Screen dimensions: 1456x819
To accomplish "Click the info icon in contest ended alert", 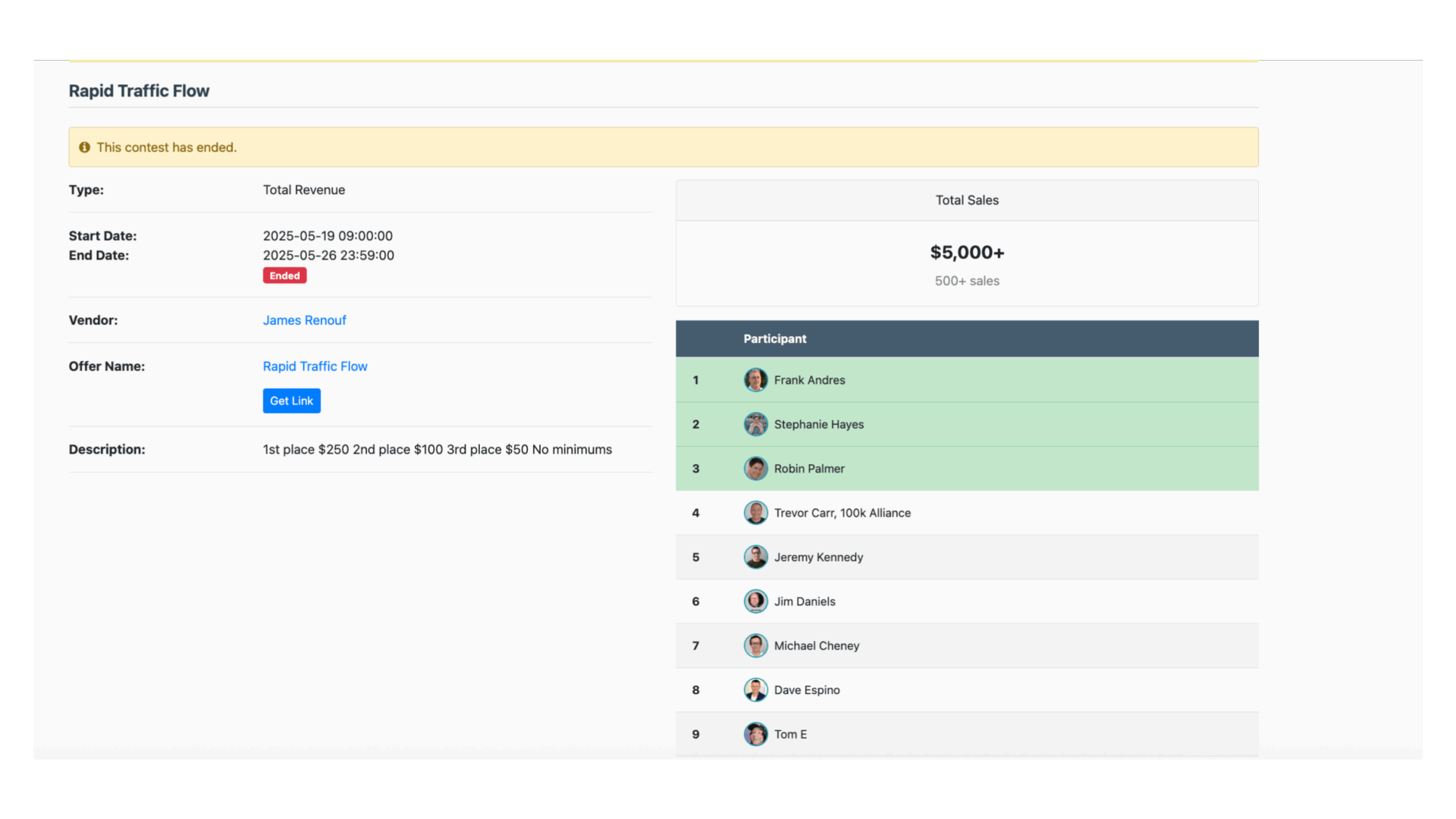I will [x=84, y=147].
